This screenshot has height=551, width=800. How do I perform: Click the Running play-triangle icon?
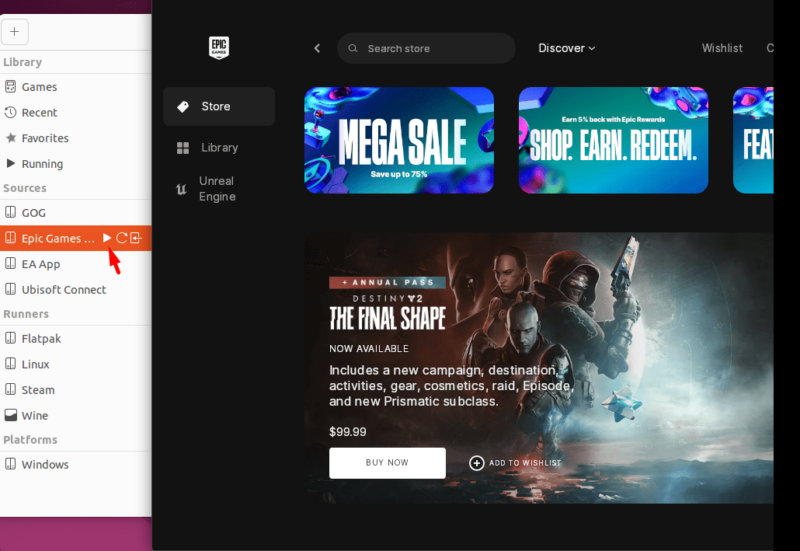click(x=10, y=163)
